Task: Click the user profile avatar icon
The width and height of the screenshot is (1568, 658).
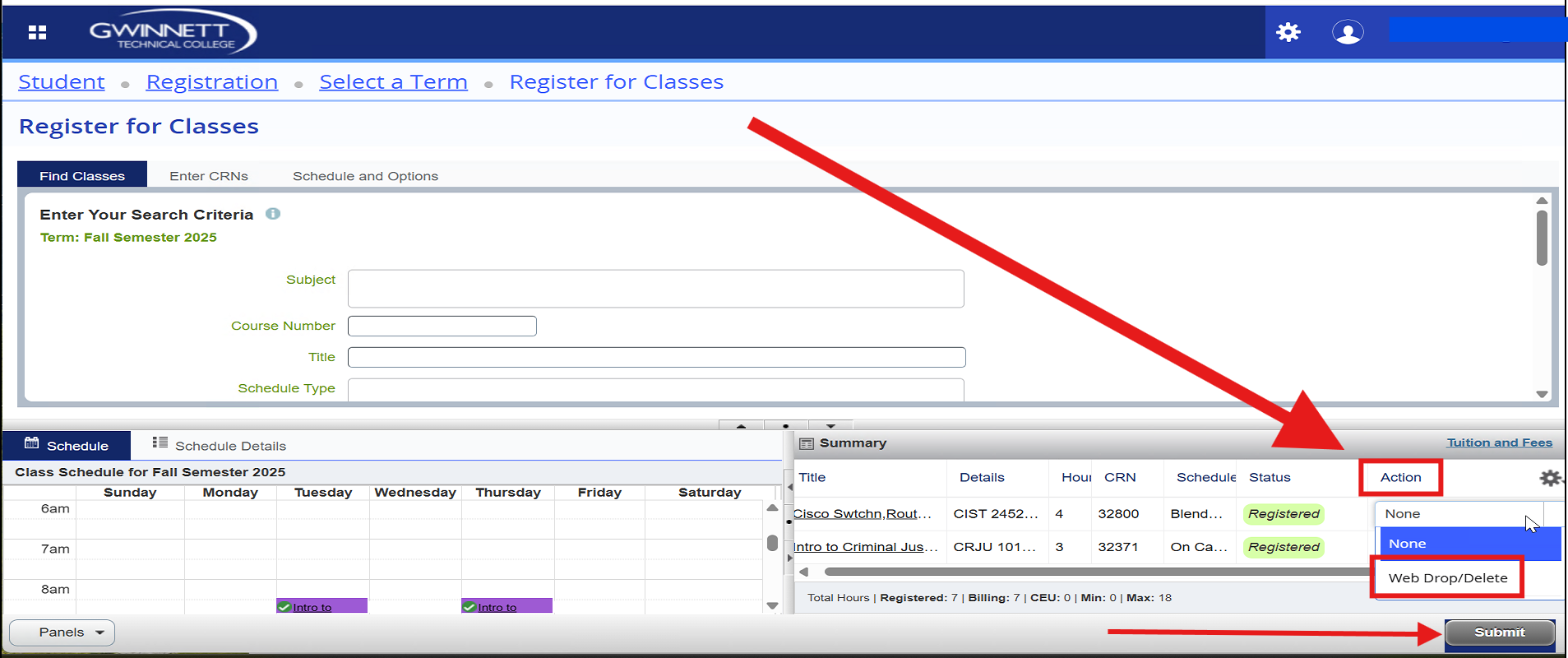Action: click(x=1347, y=32)
